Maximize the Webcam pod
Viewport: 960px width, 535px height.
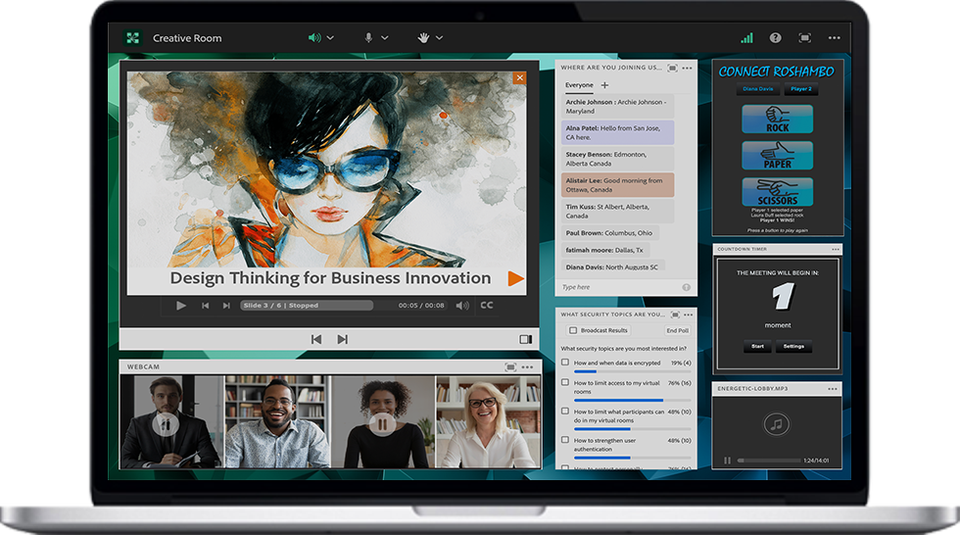point(511,367)
